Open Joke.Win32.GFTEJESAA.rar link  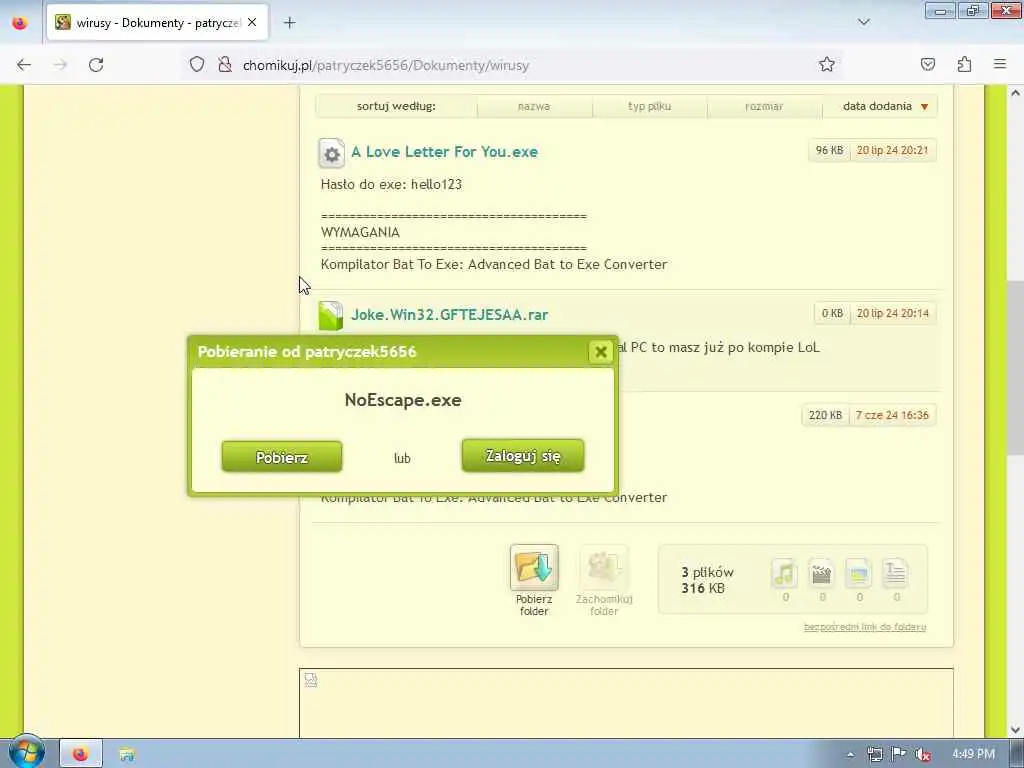pyautogui.click(x=449, y=315)
